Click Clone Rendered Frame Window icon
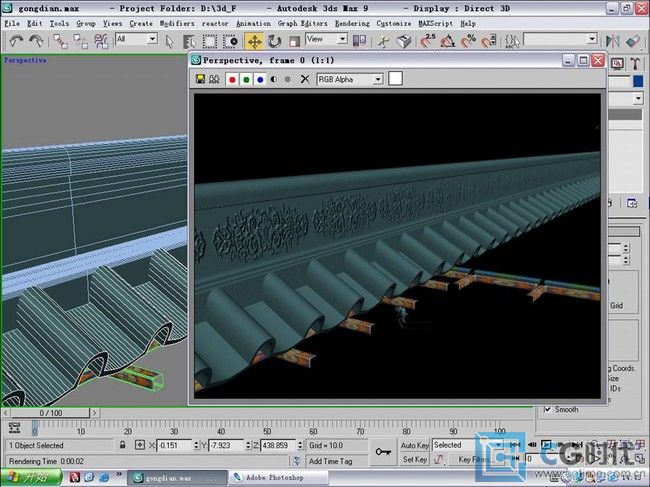This screenshot has width=650, height=487. (214, 79)
